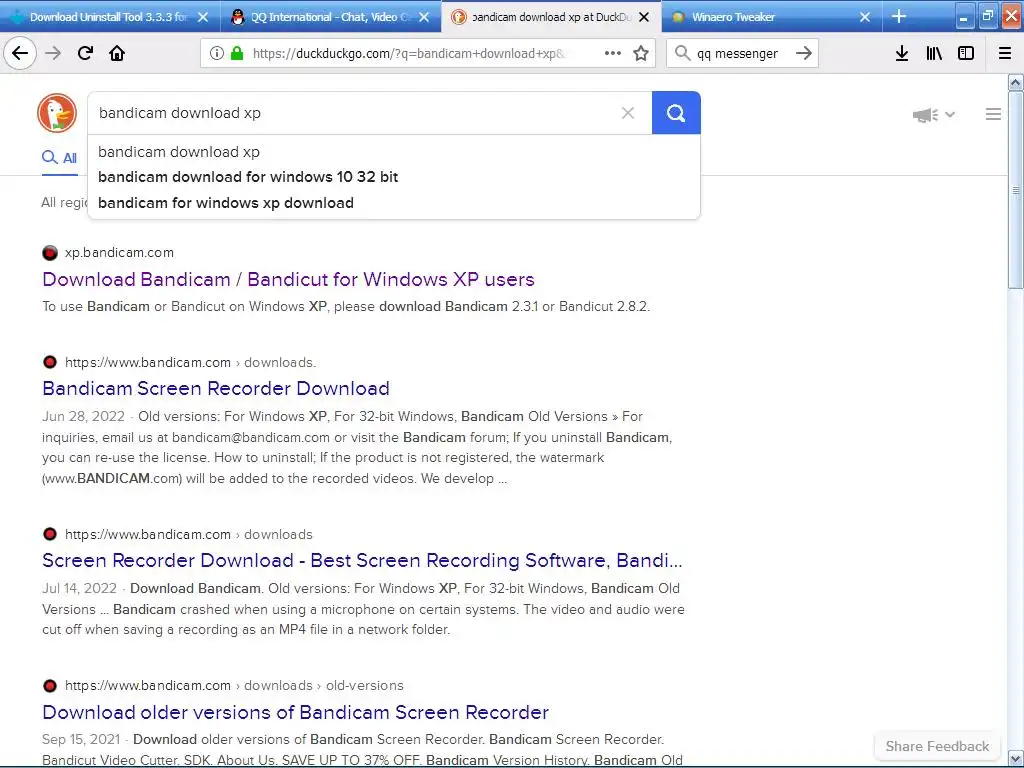Open 'Screen Recorder Download - Best Screen Recording' result
Viewport: 1024px width, 768px height.
coord(362,560)
